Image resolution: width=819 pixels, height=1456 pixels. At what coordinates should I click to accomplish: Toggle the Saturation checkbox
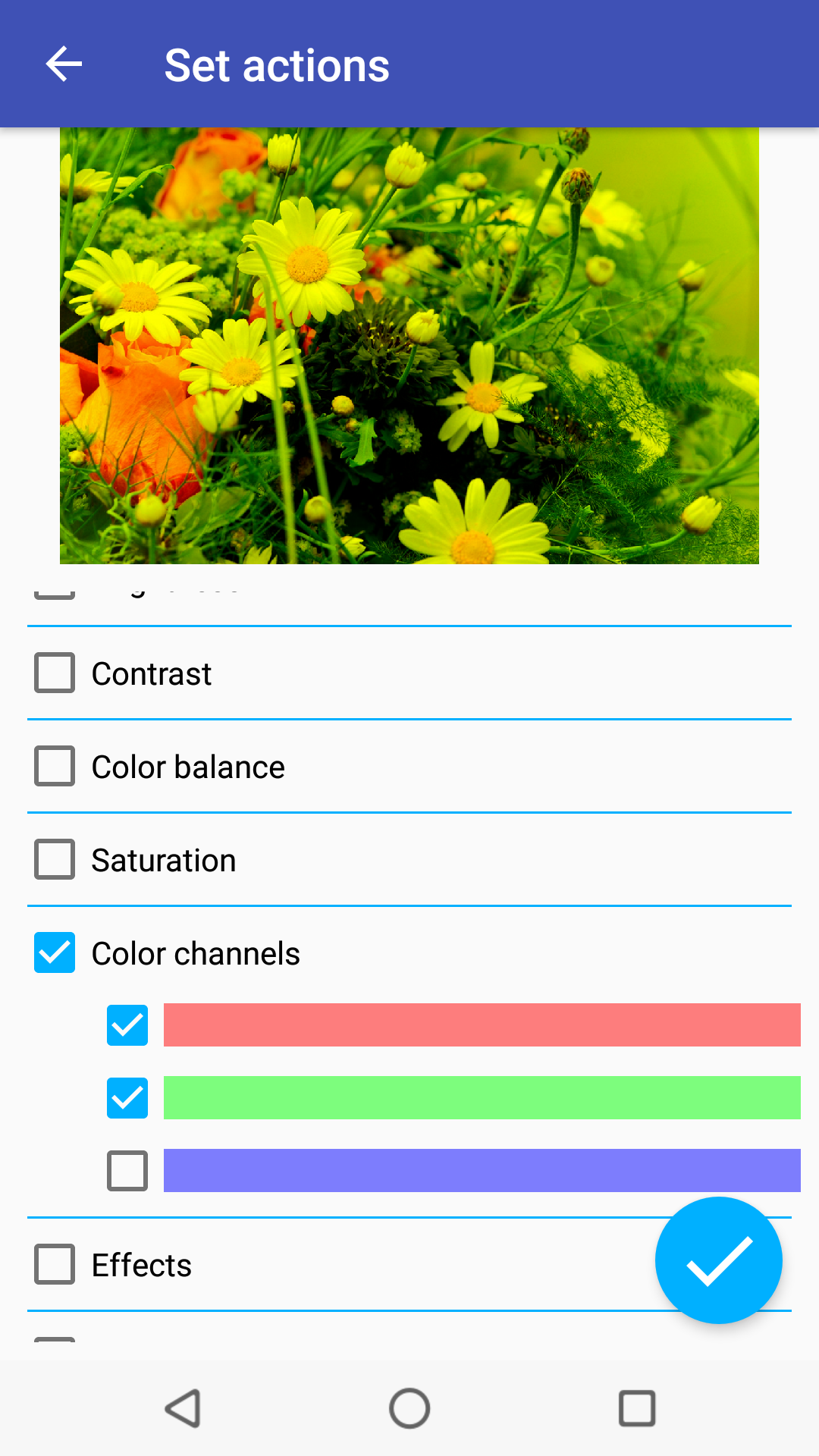(x=55, y=859)
